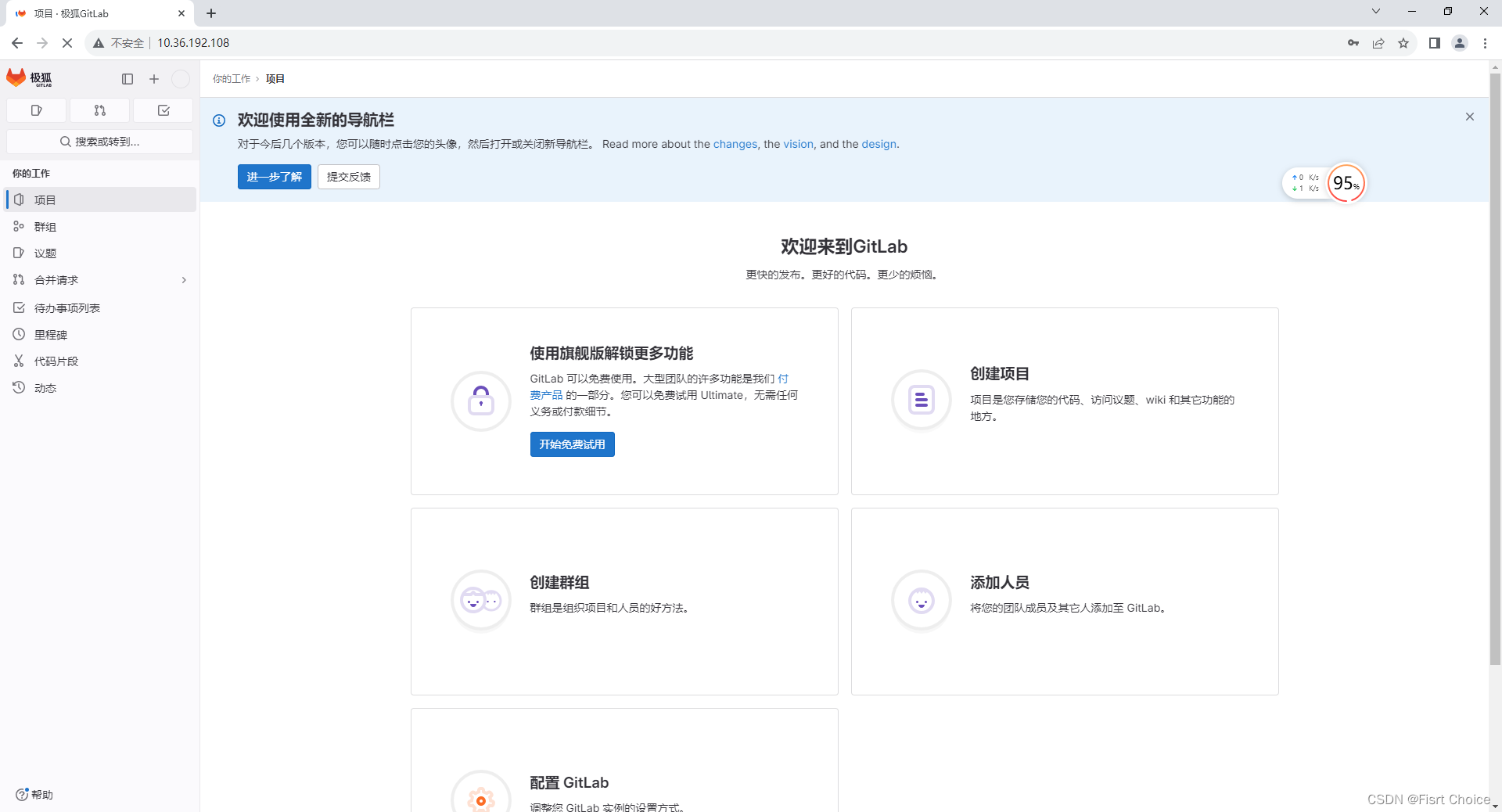Click the 开始免费试用 button
Image resolution: width=1502 pixels, height=812 pixels.
click(x=572, y=444)
